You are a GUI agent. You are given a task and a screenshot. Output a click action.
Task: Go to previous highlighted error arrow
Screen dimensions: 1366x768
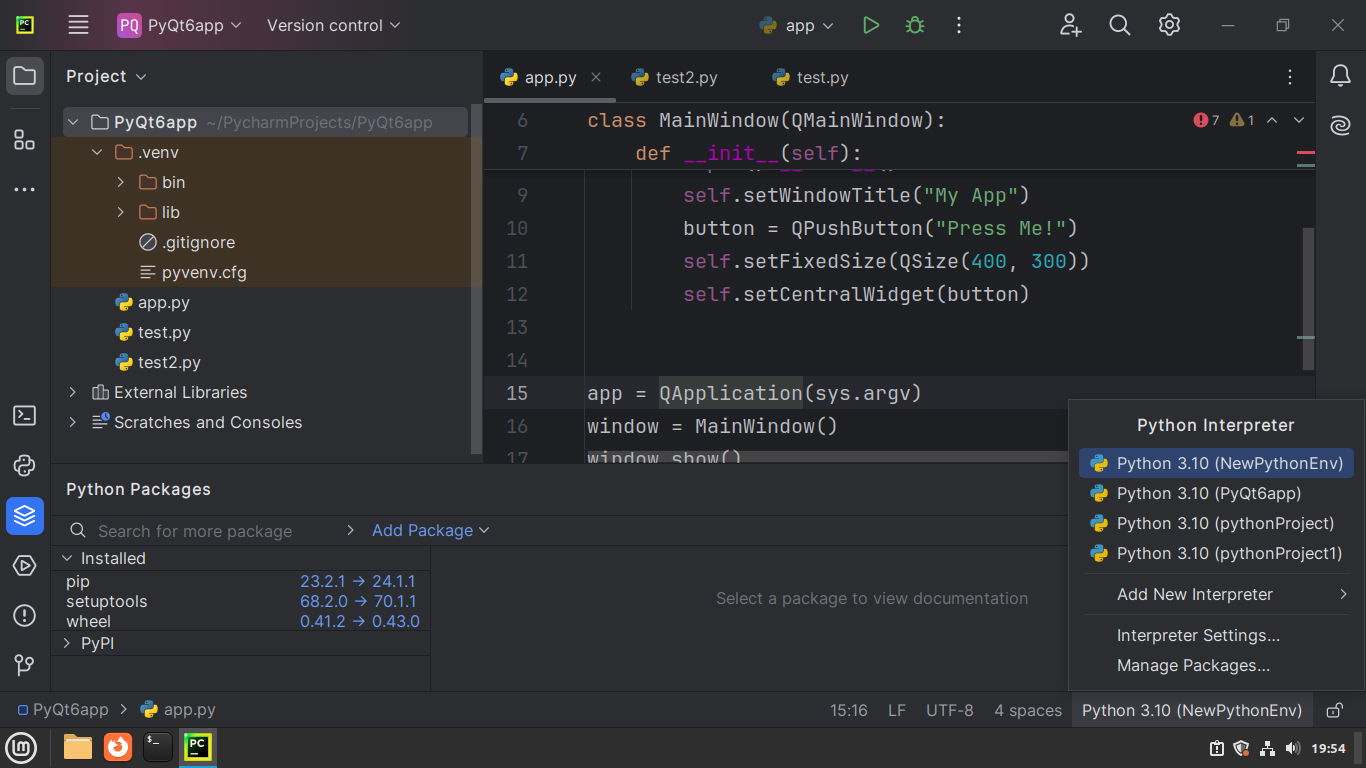coord(1272,120)
